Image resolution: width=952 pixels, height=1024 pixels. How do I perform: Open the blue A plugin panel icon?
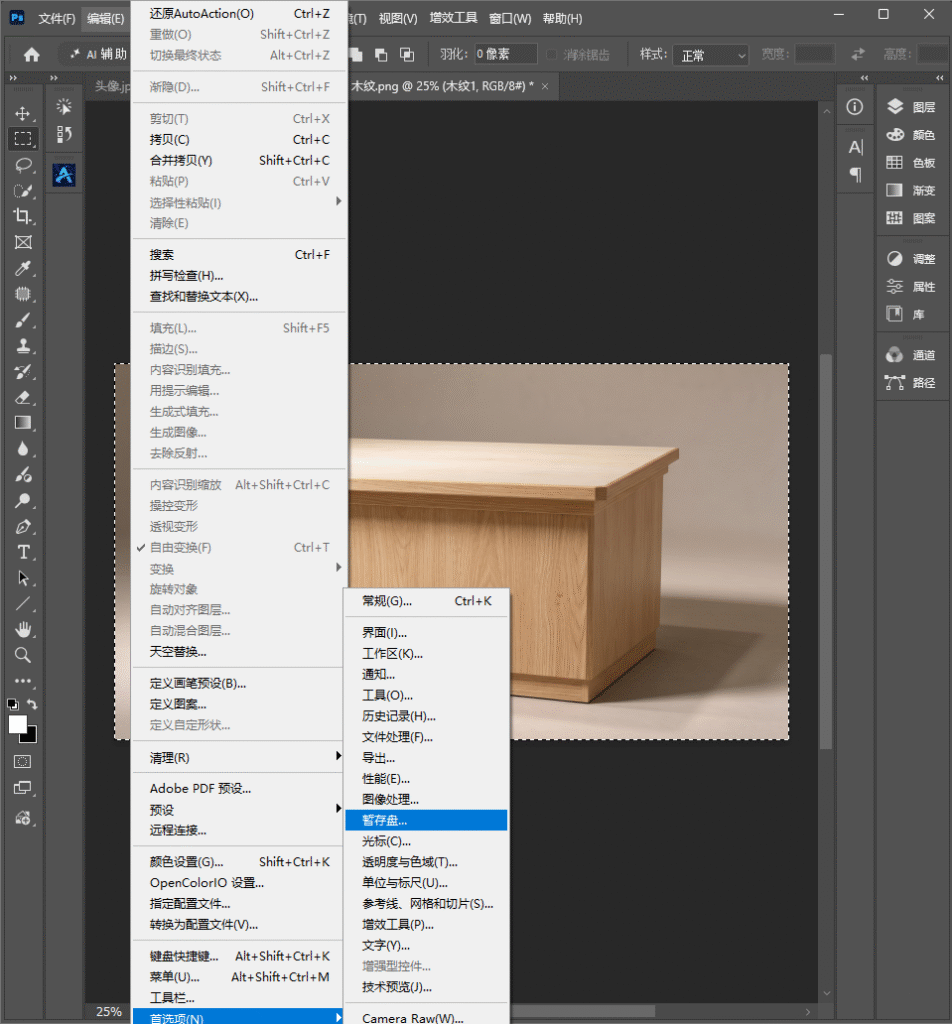[64, 174]
